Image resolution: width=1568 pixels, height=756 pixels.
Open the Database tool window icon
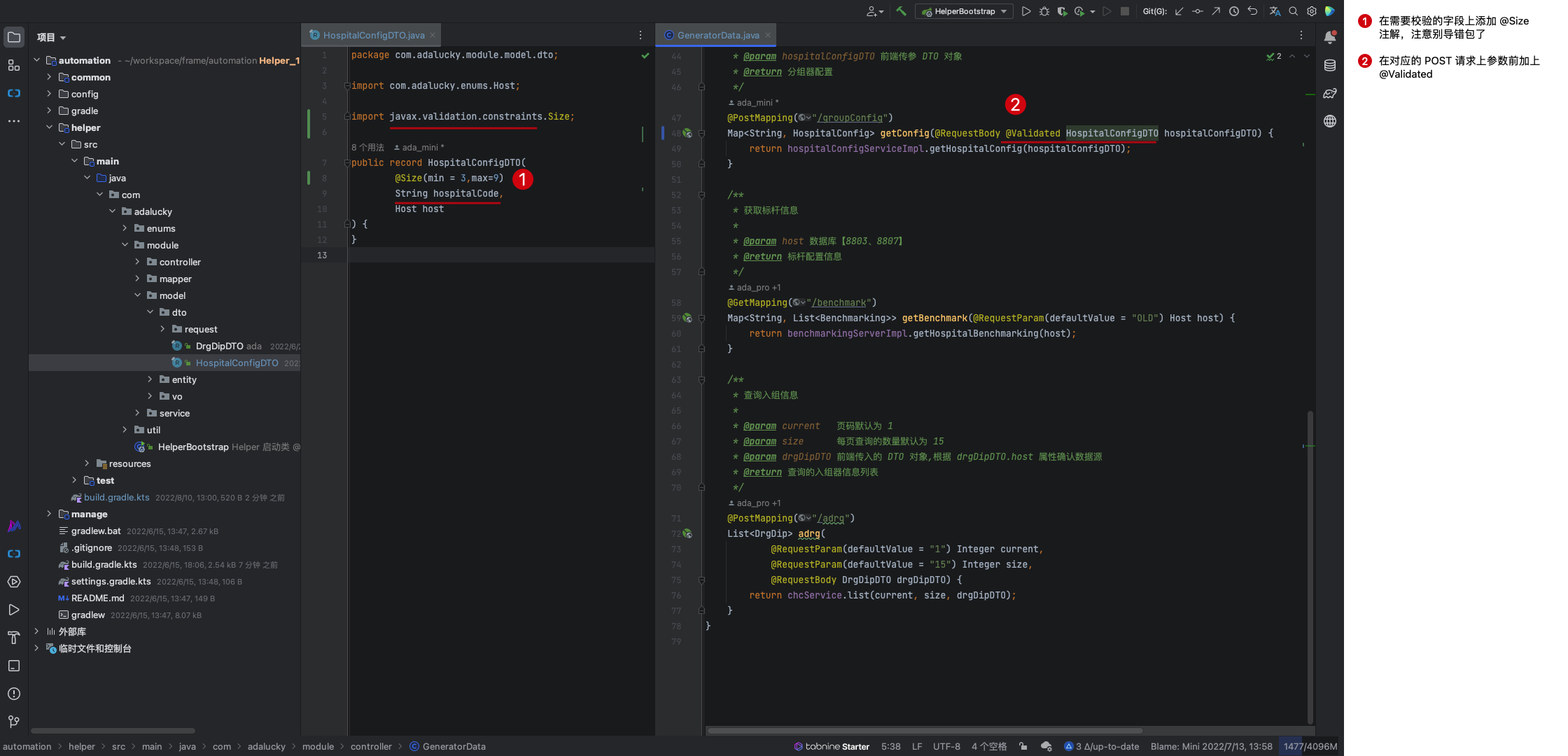pos(1330,65)
